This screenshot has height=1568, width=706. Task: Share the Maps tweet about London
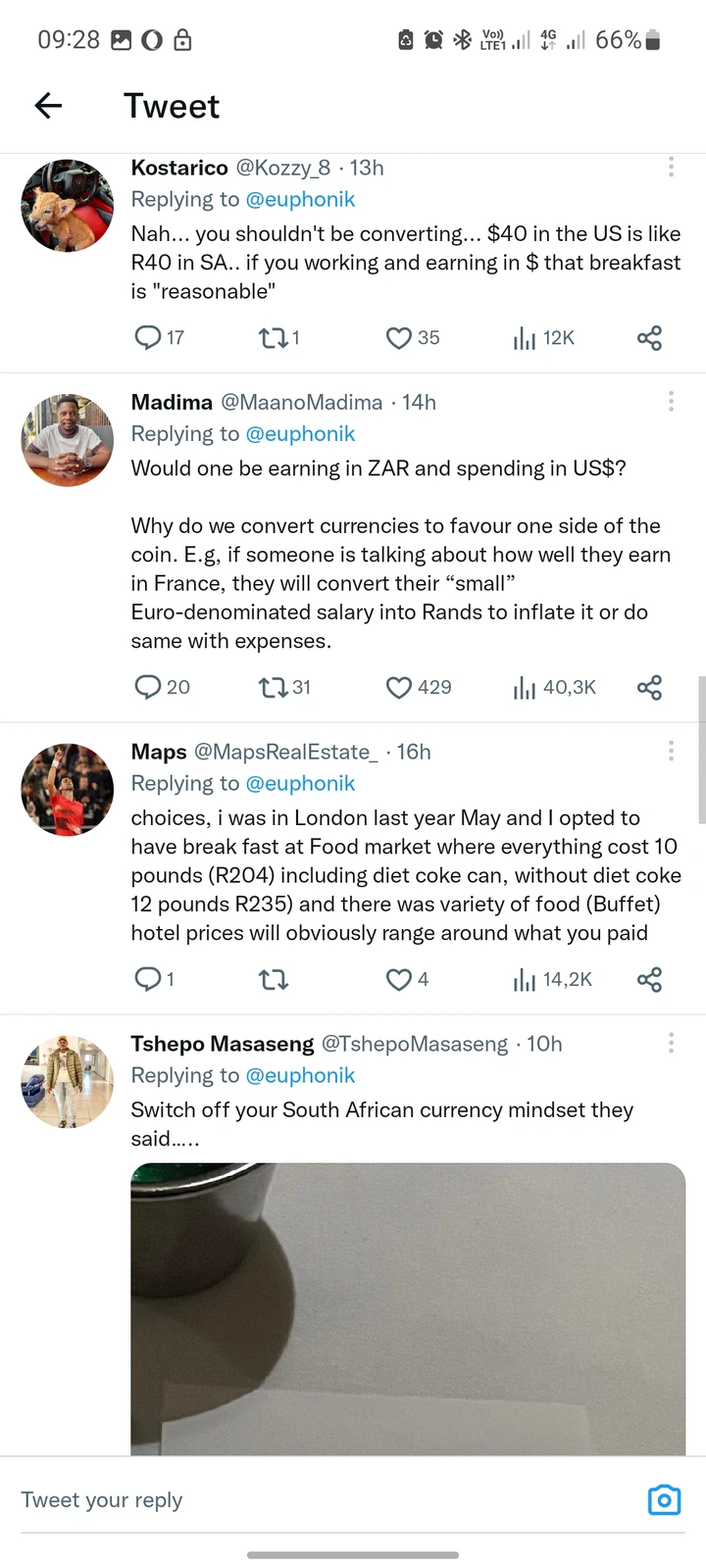point(649,979)
